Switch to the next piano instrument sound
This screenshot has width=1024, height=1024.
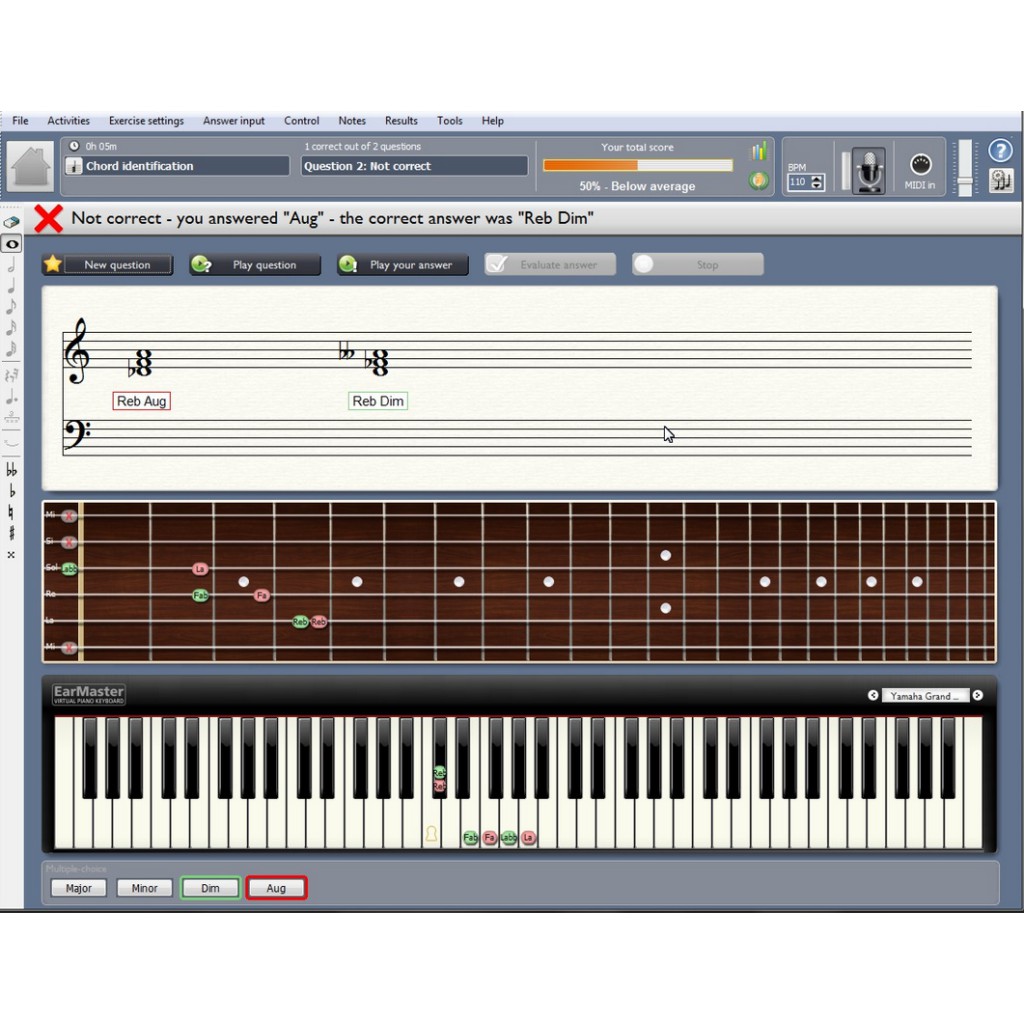(x=978, y=696)
